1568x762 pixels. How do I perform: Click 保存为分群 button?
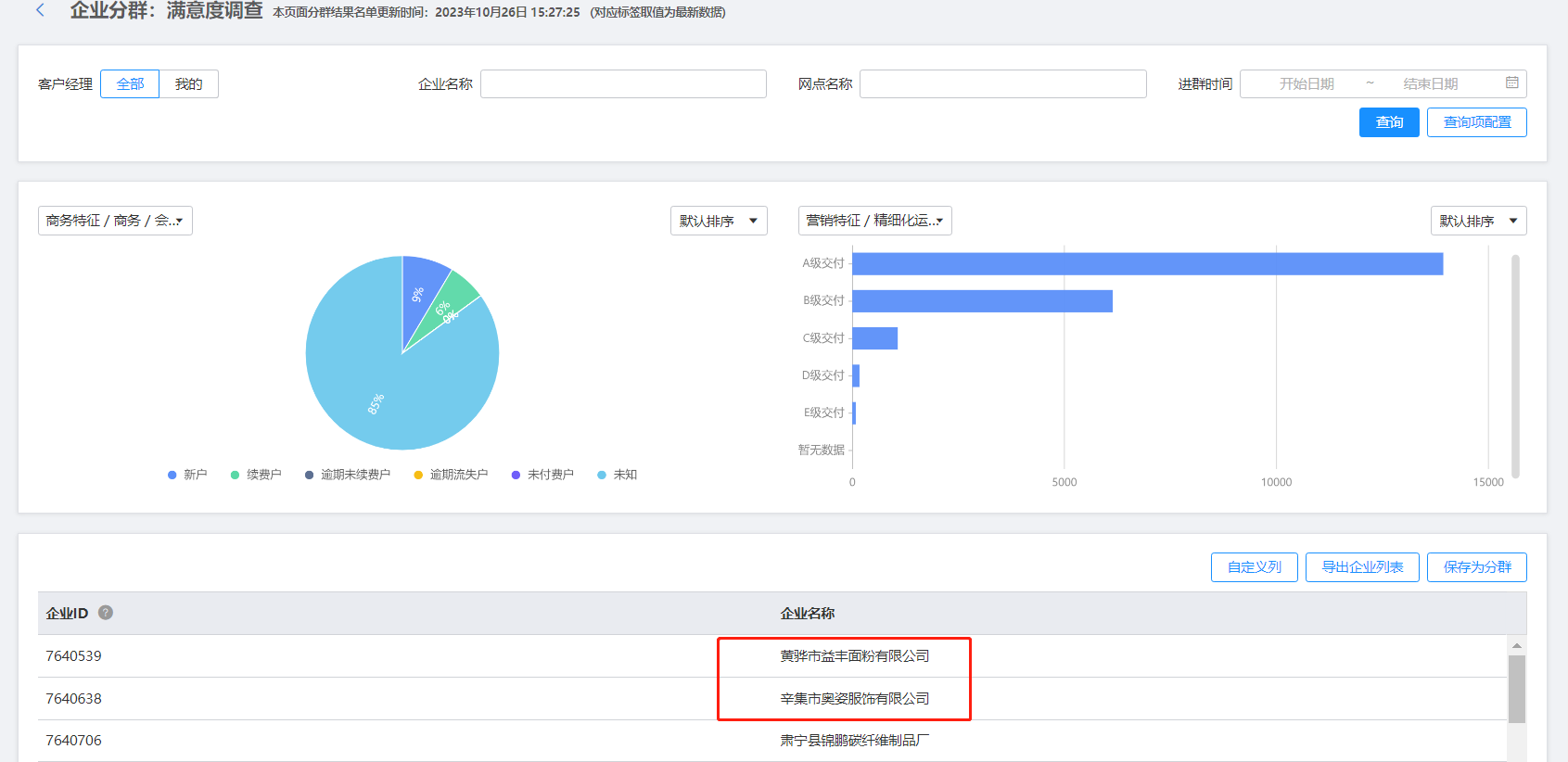(1477, 567)
